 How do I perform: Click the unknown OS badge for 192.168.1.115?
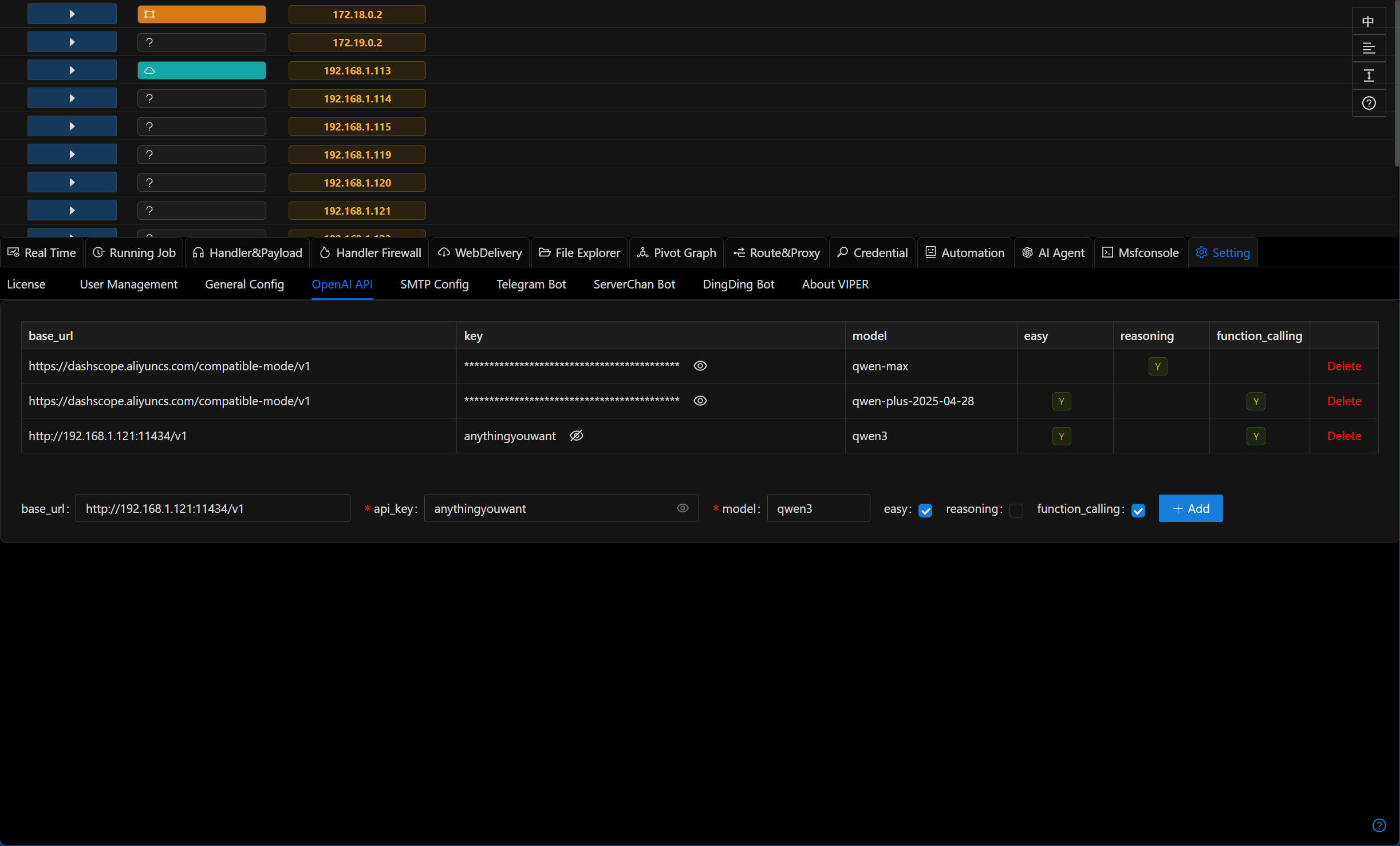pyautogui.click(x=202, y=126)
